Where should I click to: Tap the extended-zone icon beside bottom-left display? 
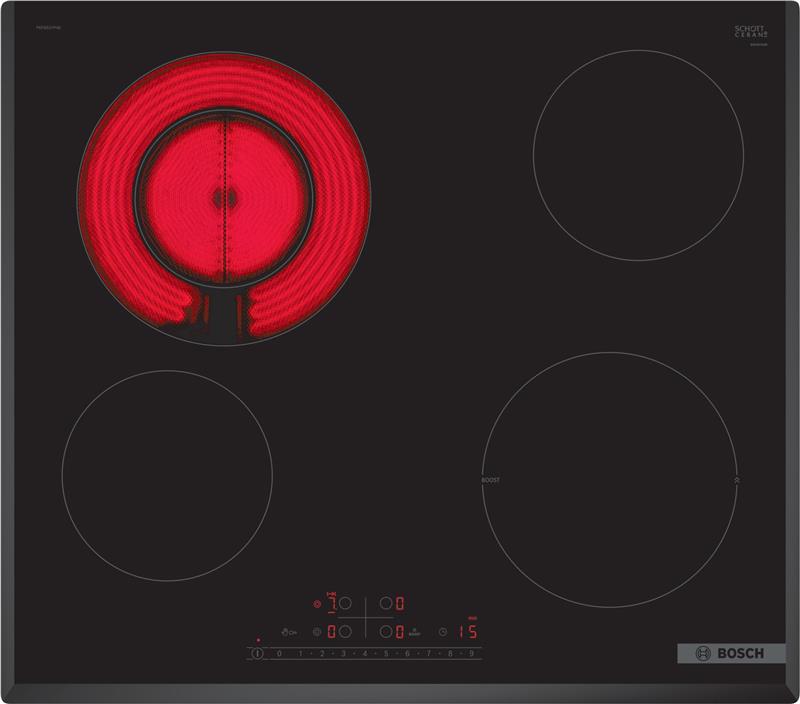tap(317, 632)
